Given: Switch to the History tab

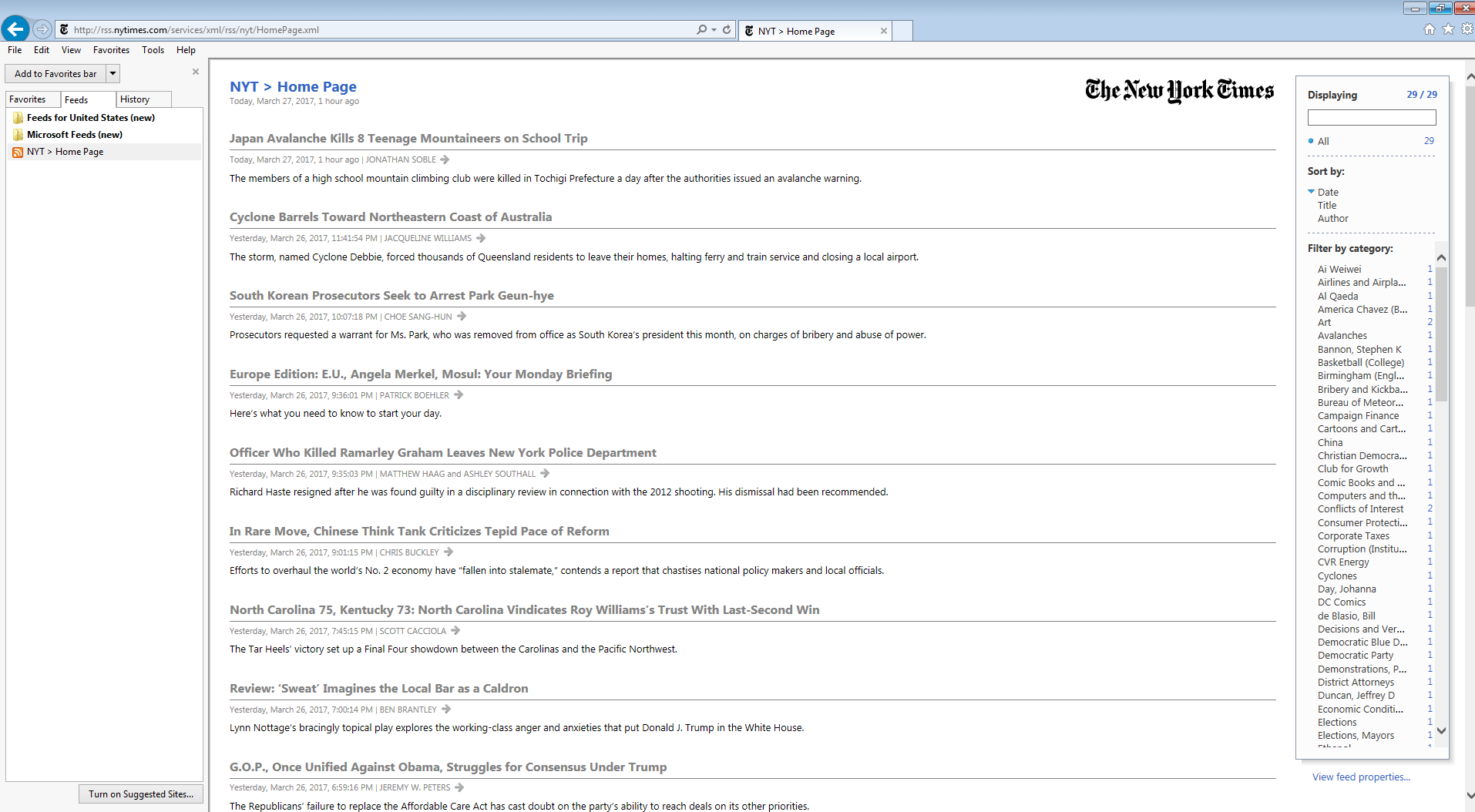Looking at the screenshot, I should (135, 99).
